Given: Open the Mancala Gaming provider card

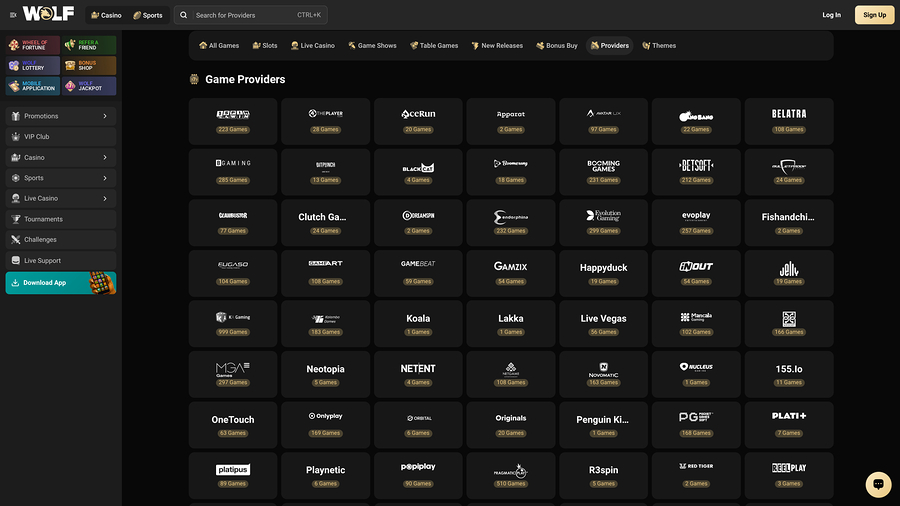Looking at the screenshot, I should [x=696, y=324].
